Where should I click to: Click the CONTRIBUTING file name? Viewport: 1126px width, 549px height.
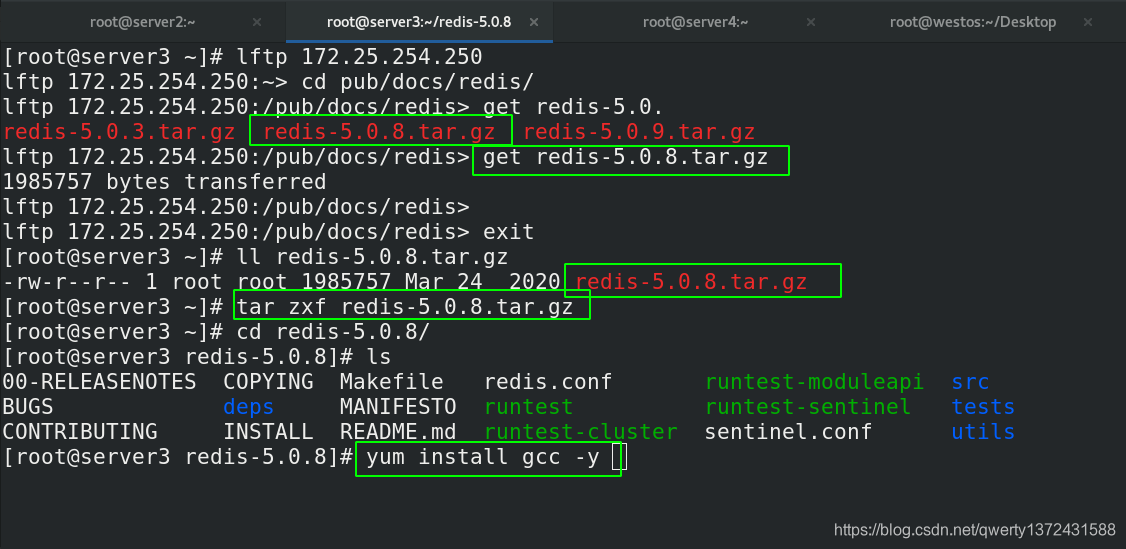(x=80, y=432)
